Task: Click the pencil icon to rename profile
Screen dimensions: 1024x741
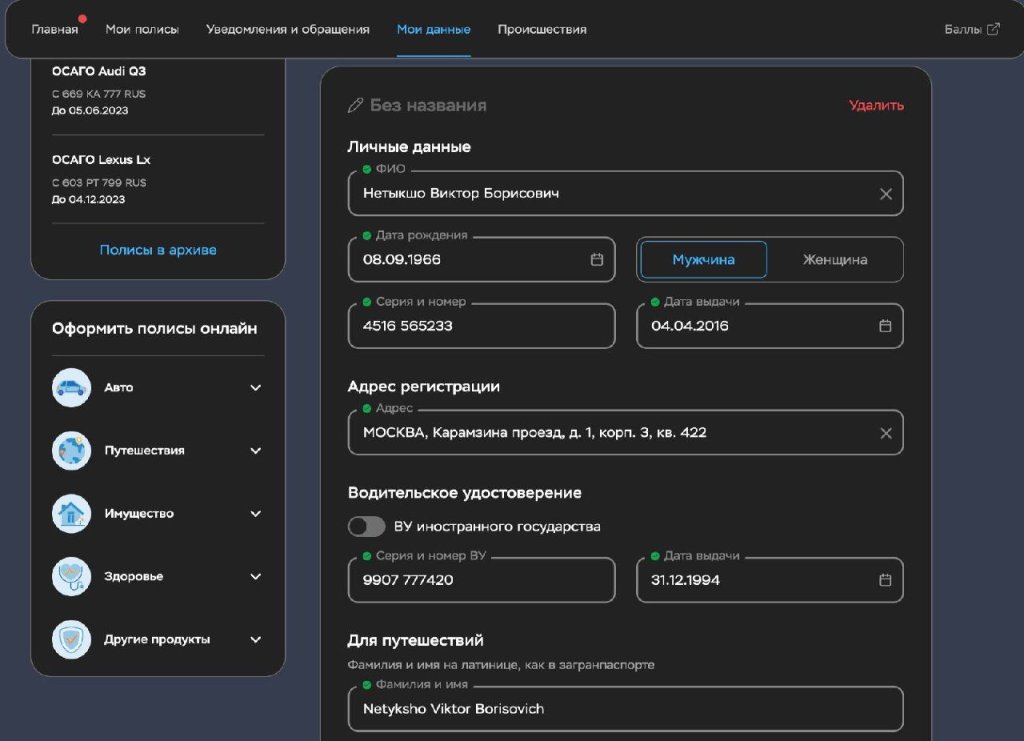Action: (x=355, y=105)
